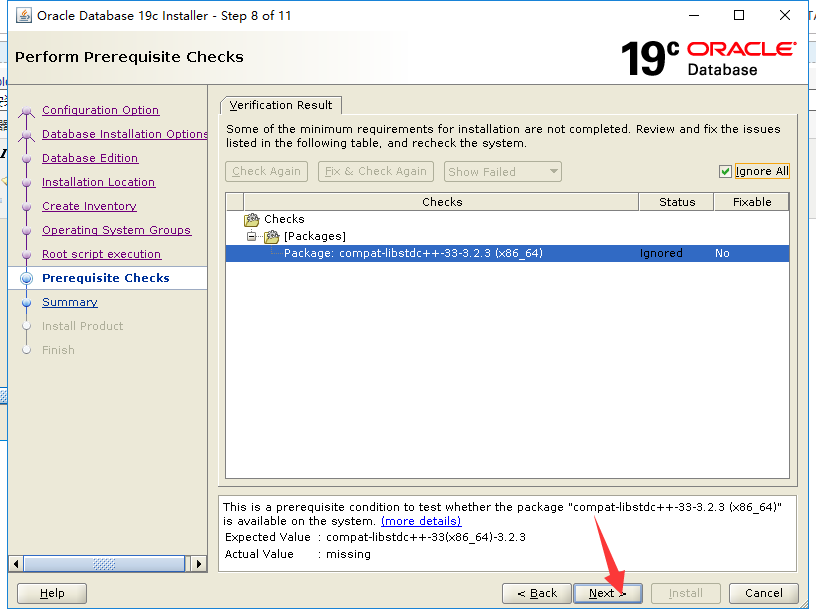Click the Prerequisite Checks step bullet icon
The width and height of the screenshot is (816, 616).
[27, 278]
